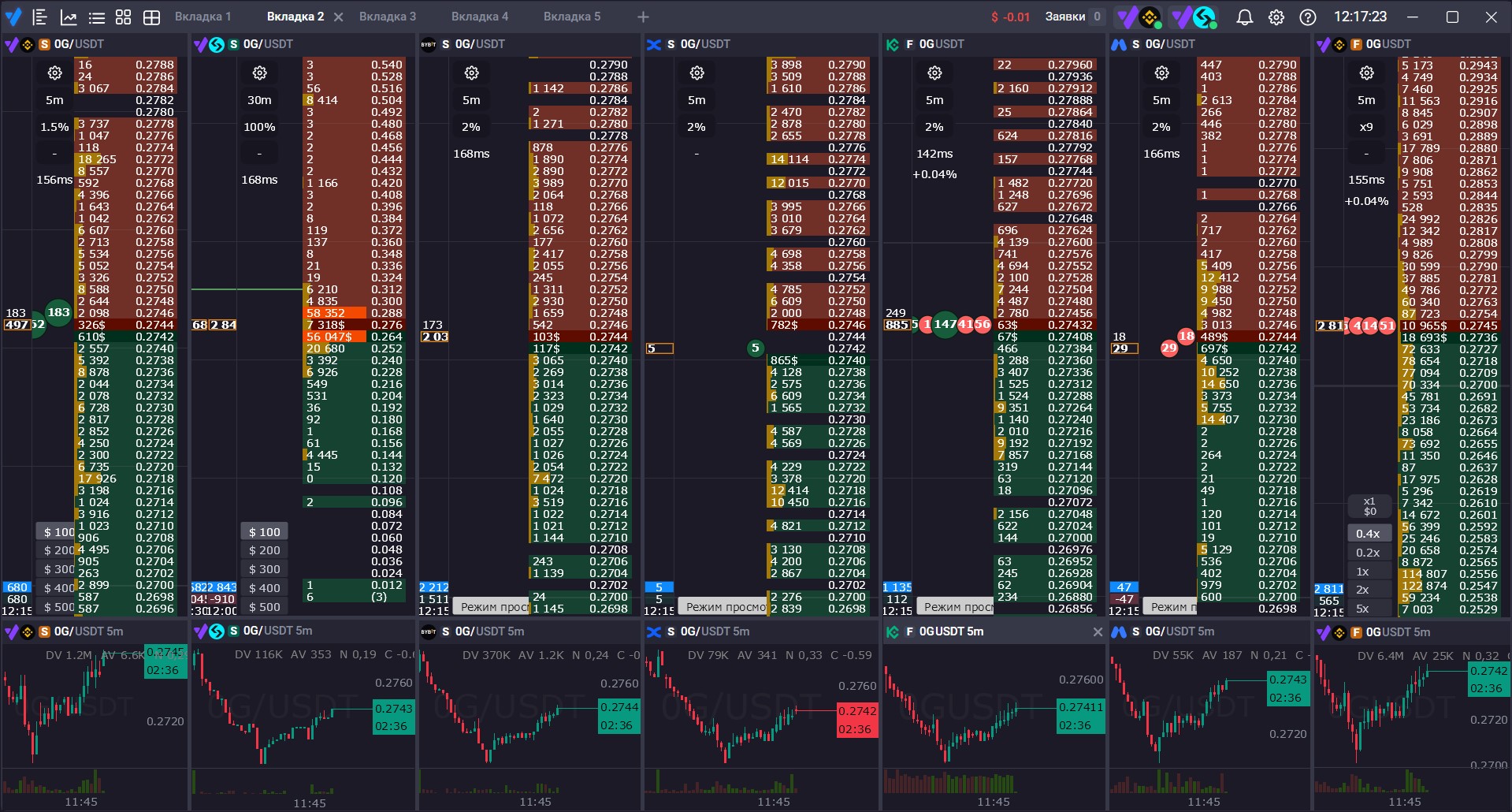The height and width of the screenshot is (812, 1512).
Task: Change the 30m timeframe in second order book
Action: pos(259,100)
